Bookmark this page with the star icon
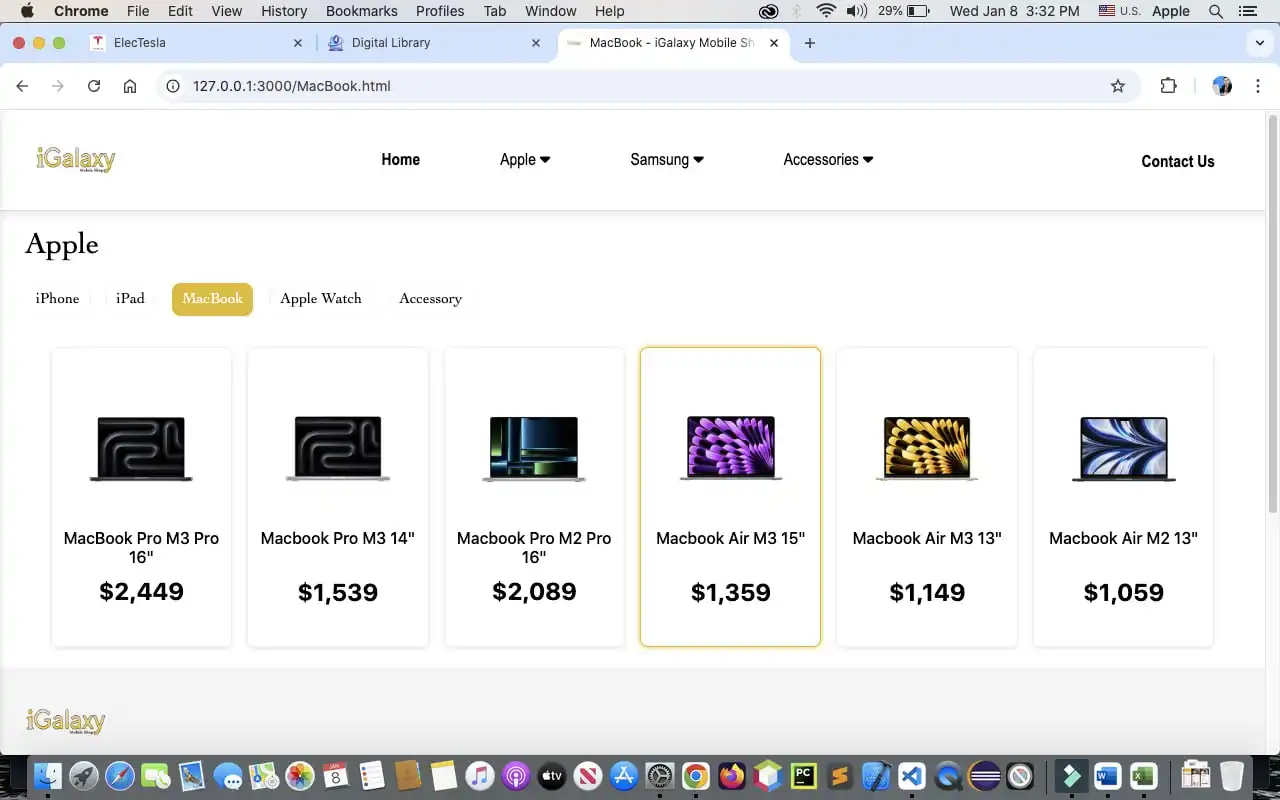 point(1118,86)
